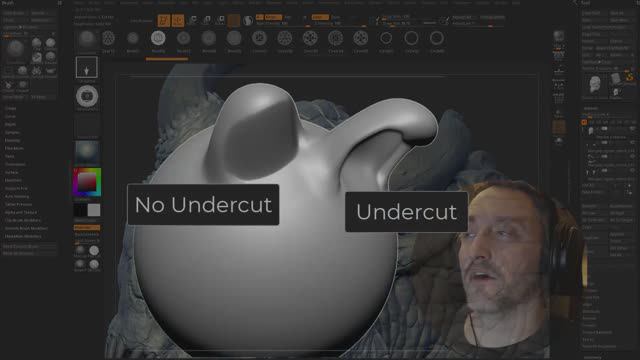640x360 pixels.
Task: Open the Smooth Brush Modifiers section
Action: point(26,229)
